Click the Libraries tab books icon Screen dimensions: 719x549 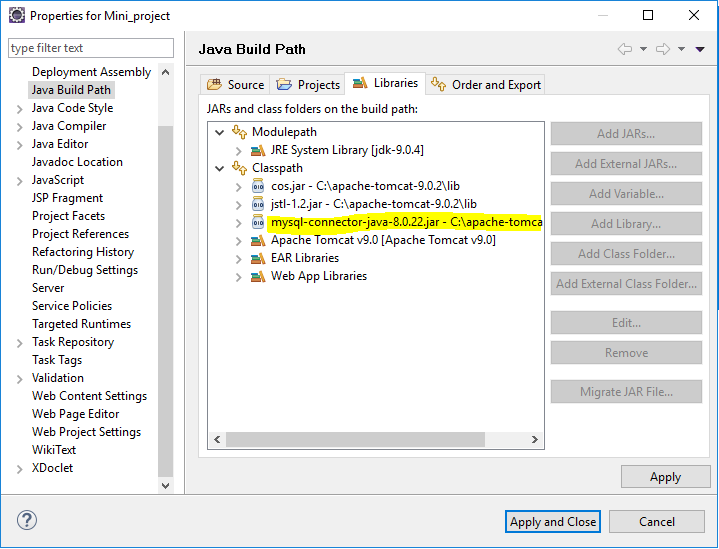tap(360, 83)
